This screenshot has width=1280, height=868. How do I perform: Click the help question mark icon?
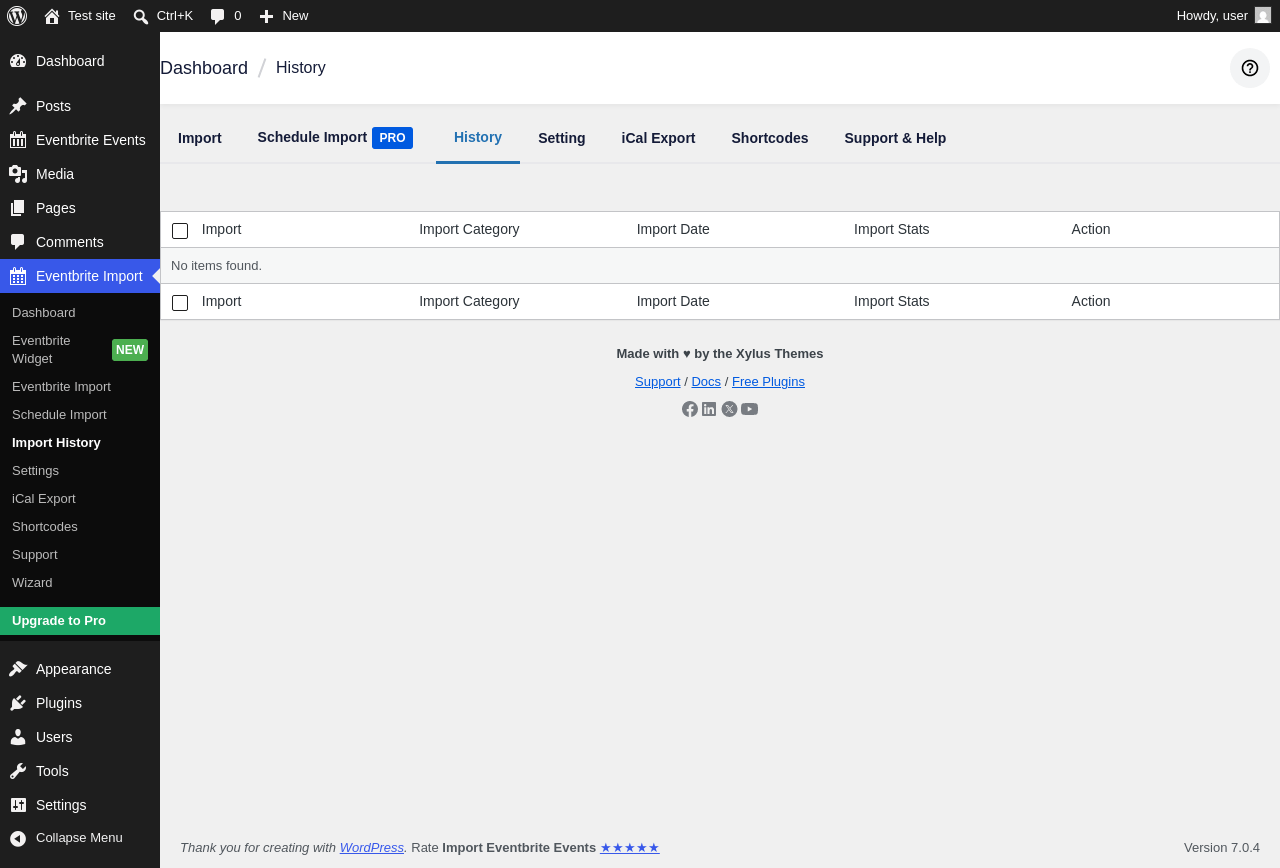pos(1250,68)
